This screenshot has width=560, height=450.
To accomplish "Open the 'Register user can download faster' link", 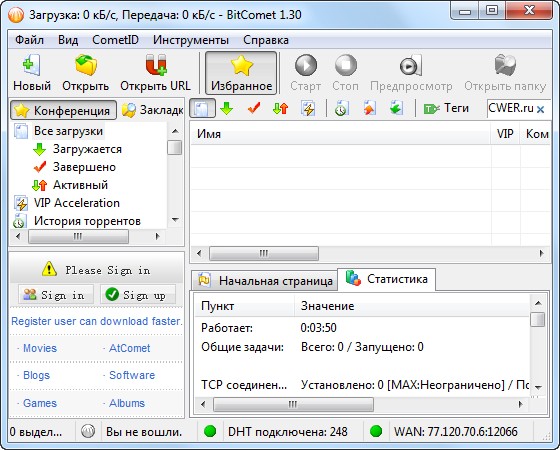I will (96, 321).
